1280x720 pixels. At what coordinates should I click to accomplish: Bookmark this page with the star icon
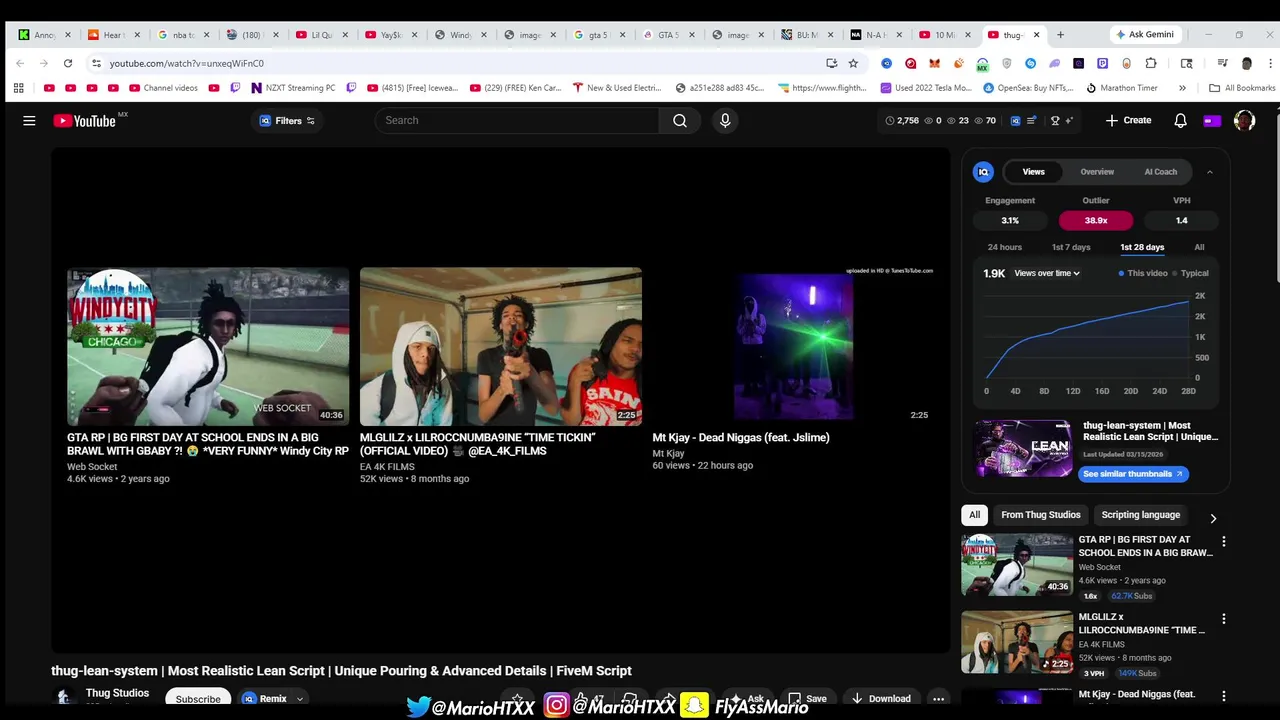click(x=853, y=63)
